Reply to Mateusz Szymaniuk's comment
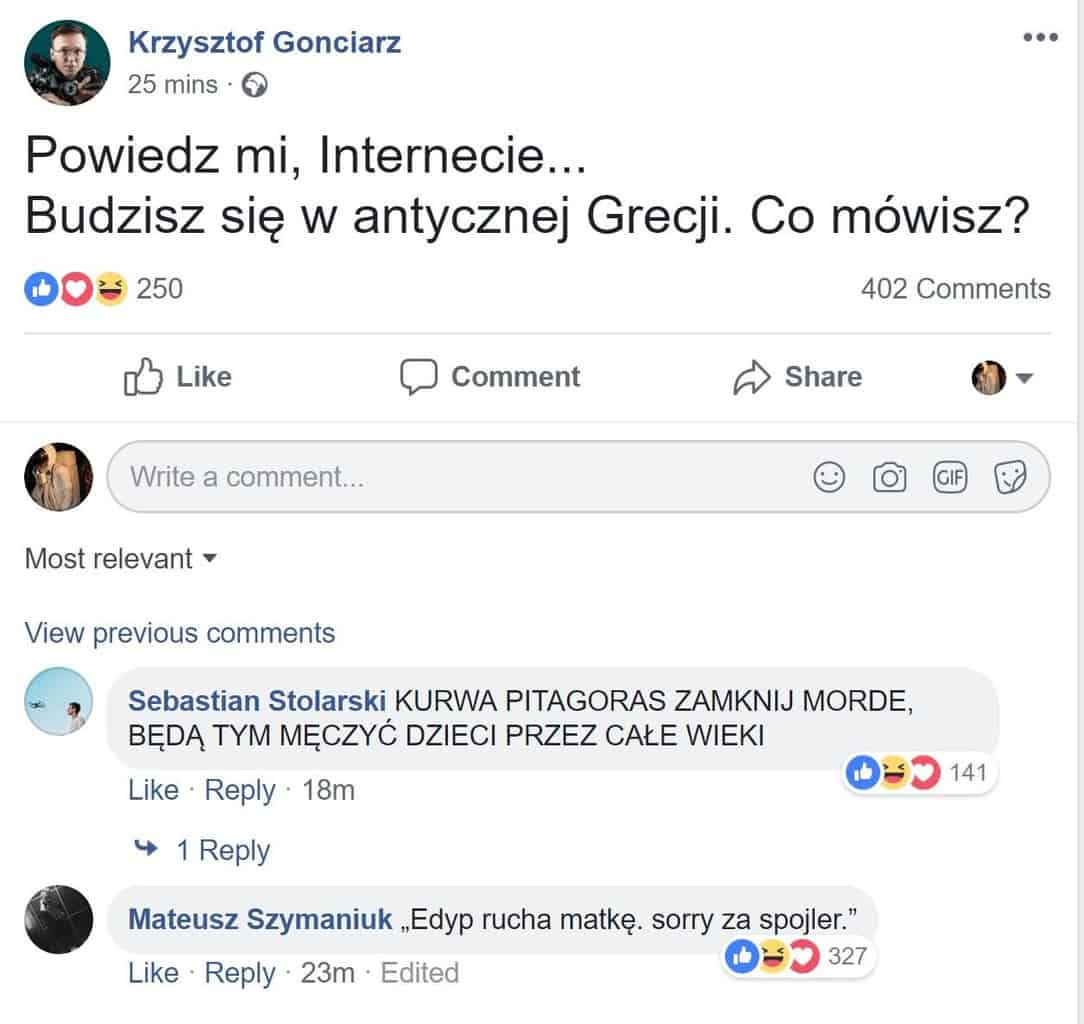The height and width of the screenshot is (1024, 1084). coord(239,972)
